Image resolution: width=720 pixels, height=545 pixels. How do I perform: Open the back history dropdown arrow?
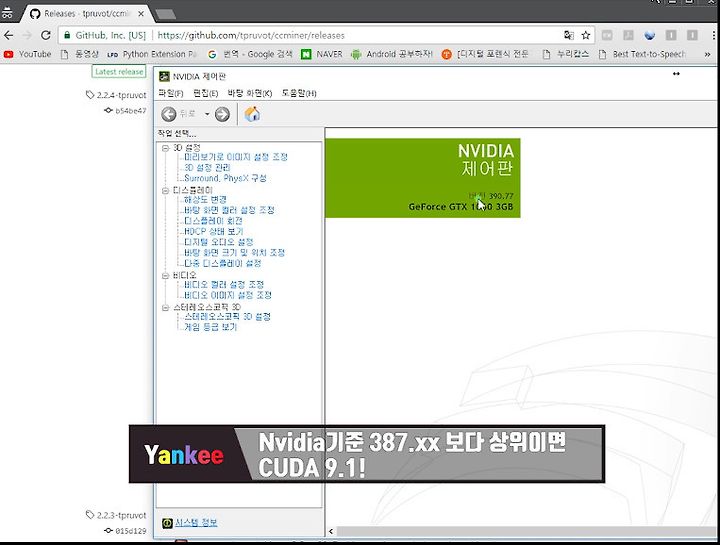point(207,114)
